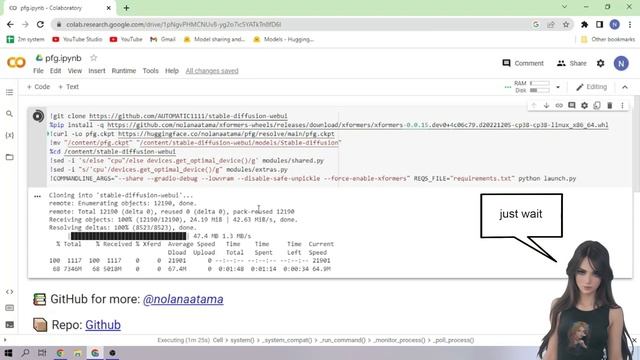
Task: Open the Runtime menu
Action: pos(124,71)
